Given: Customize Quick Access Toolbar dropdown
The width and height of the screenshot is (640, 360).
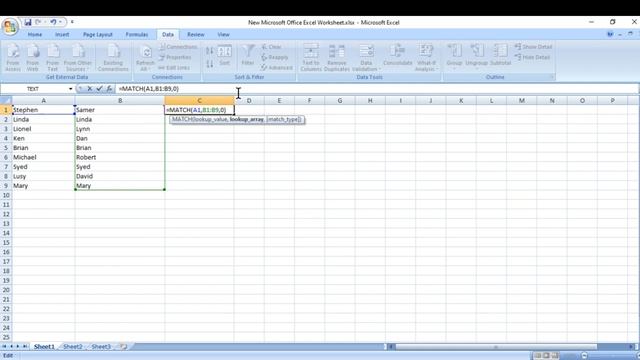Looking at the screenshot, I should (72, 22).
